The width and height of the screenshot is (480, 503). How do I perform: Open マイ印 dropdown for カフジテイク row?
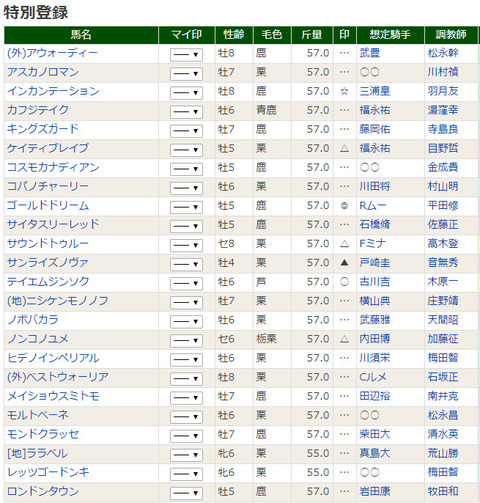coord(186,111)
